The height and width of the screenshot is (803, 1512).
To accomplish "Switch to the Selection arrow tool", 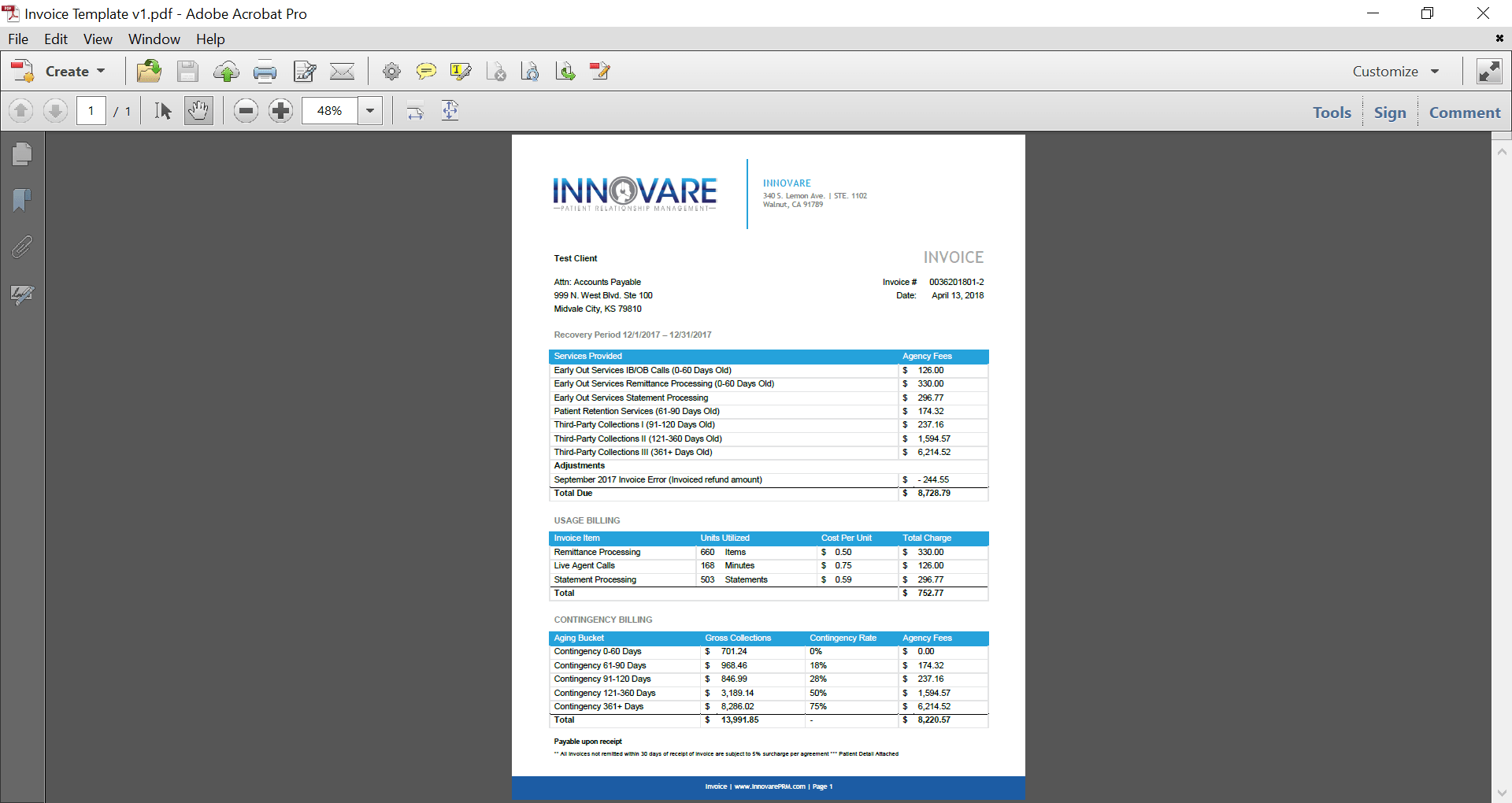I will [162, 110].
